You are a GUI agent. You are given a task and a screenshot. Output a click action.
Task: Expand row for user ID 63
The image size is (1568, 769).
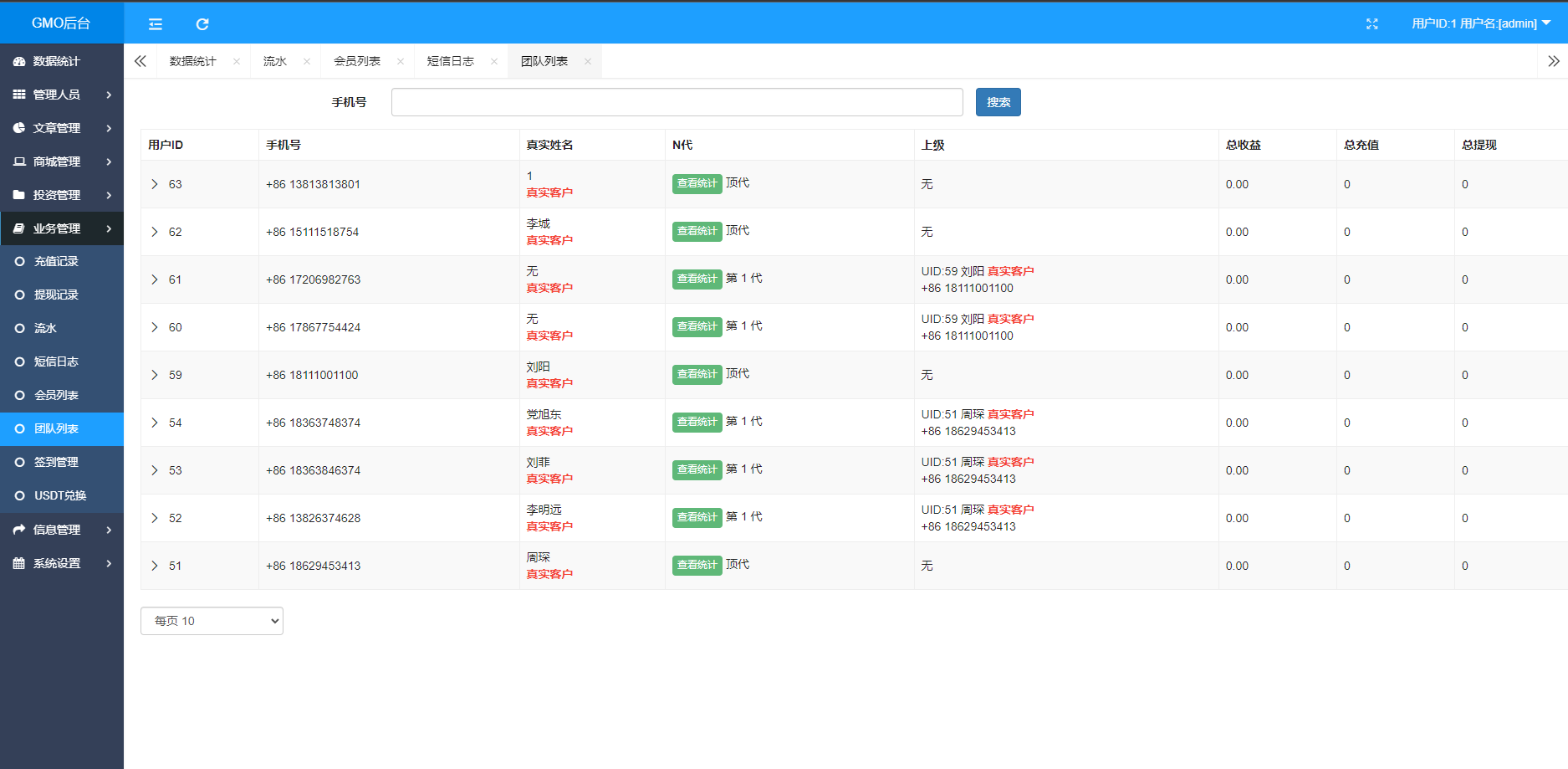[x=155, y=184]
